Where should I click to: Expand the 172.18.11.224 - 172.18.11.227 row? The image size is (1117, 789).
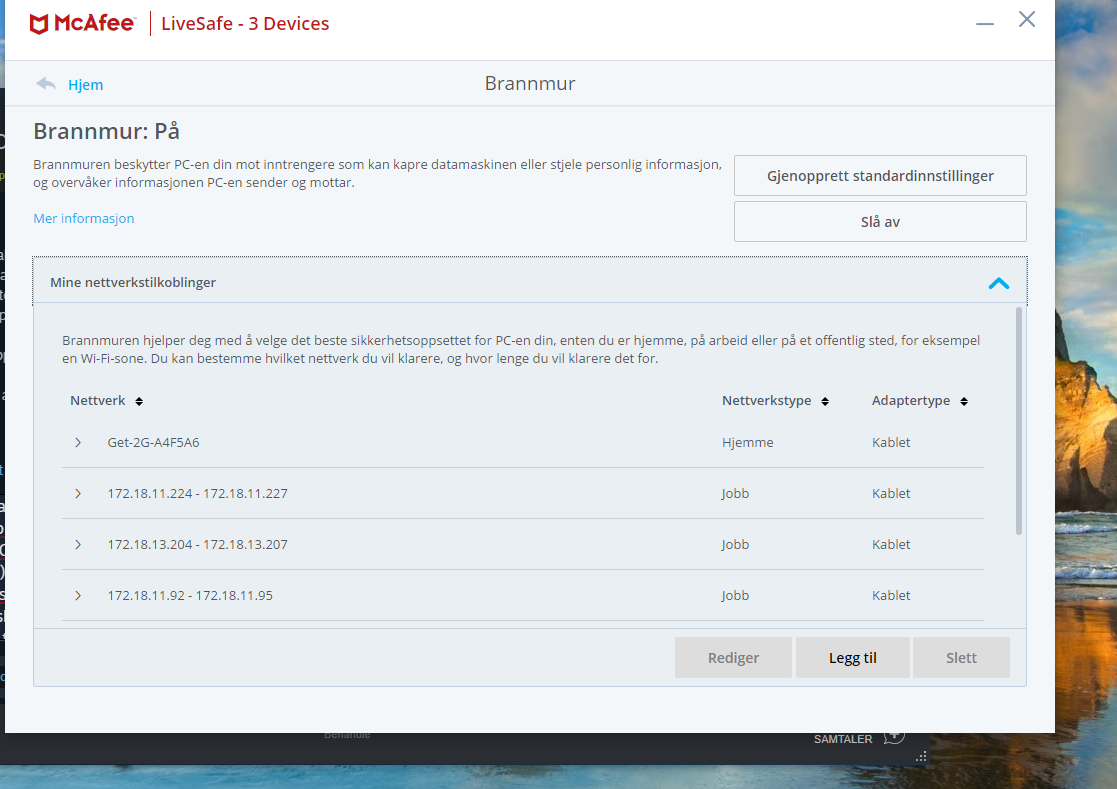click(78, 493)
